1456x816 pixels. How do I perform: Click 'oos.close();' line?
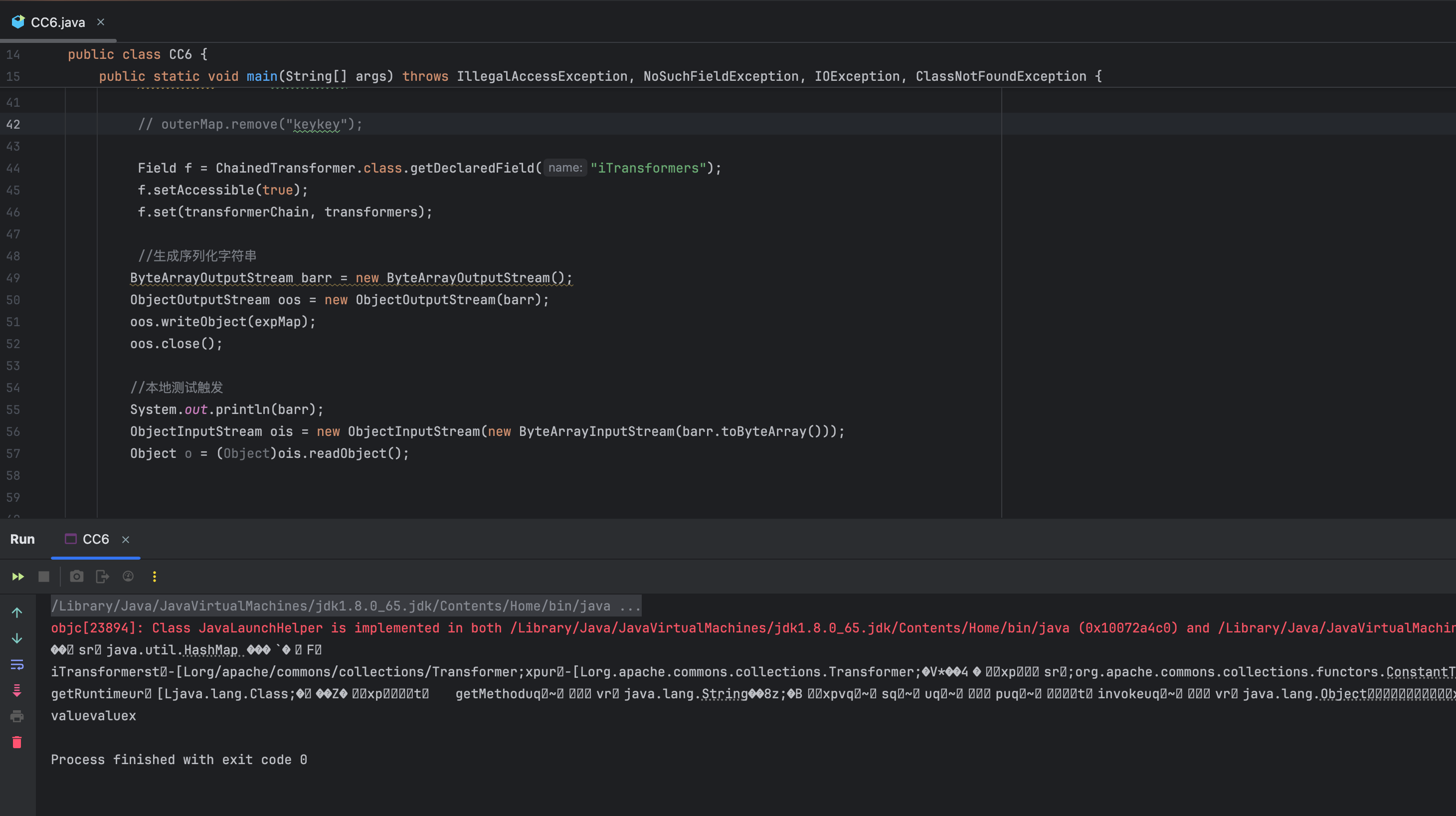[x=177, y=344]
